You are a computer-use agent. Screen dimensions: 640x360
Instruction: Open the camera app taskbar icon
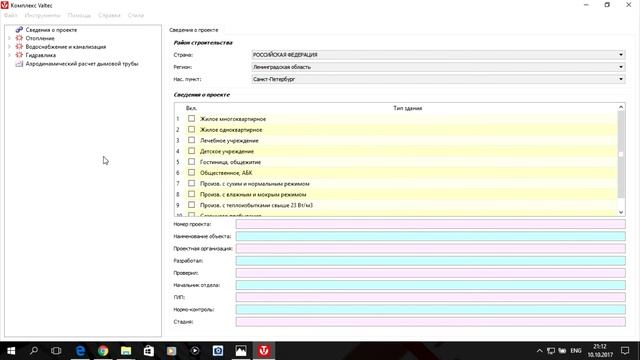(218, 351)
